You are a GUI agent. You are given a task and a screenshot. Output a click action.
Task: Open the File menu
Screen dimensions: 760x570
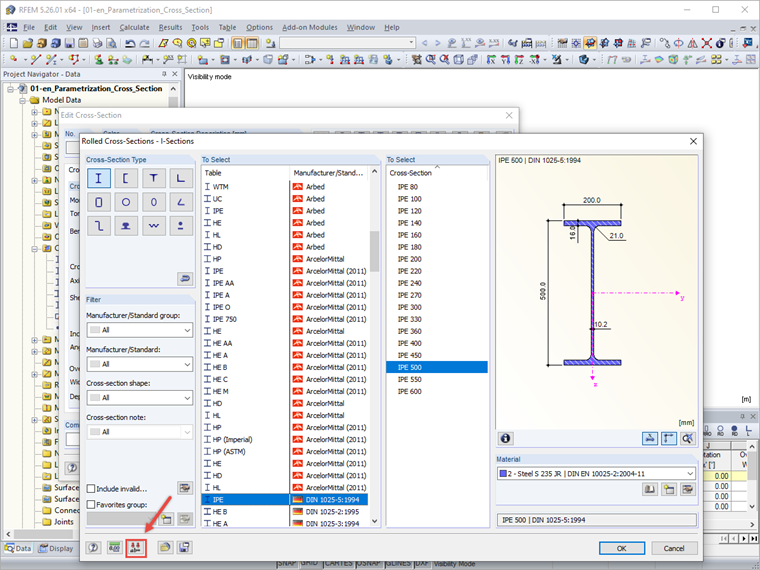click(x=29, y=27)
